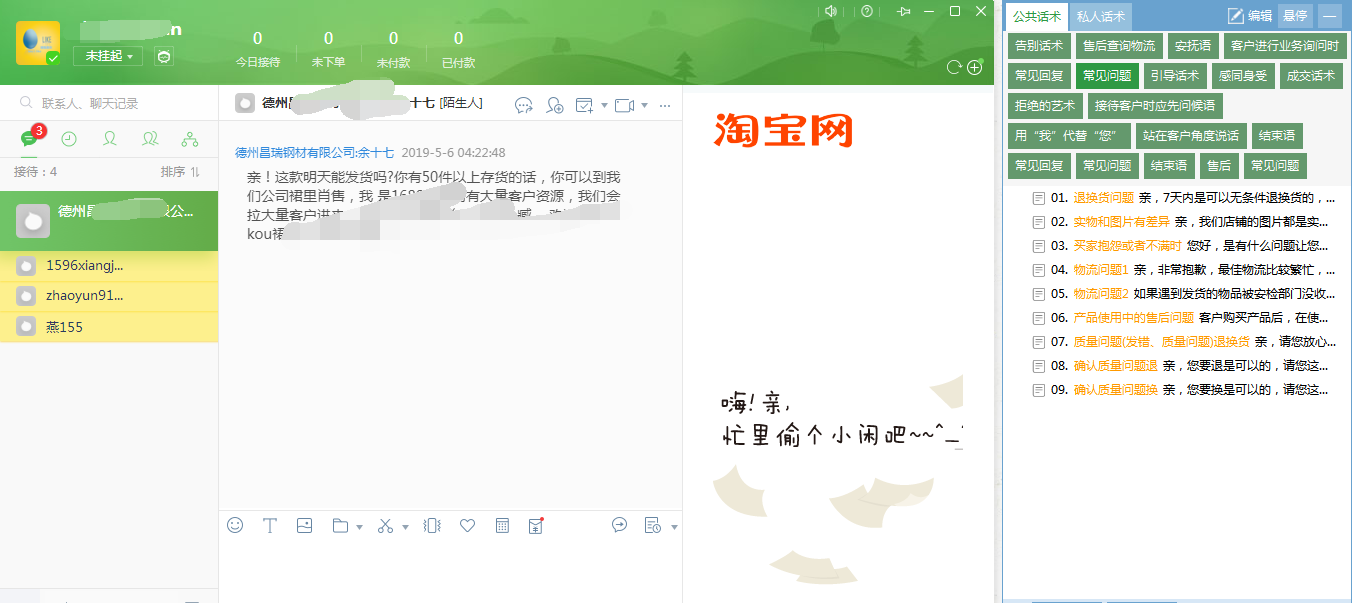Open the sender name link 德州昌瑞钢材有限公司:余十七
The image size is (1352, 603).
pyautogui.click(x=314, y=153)
